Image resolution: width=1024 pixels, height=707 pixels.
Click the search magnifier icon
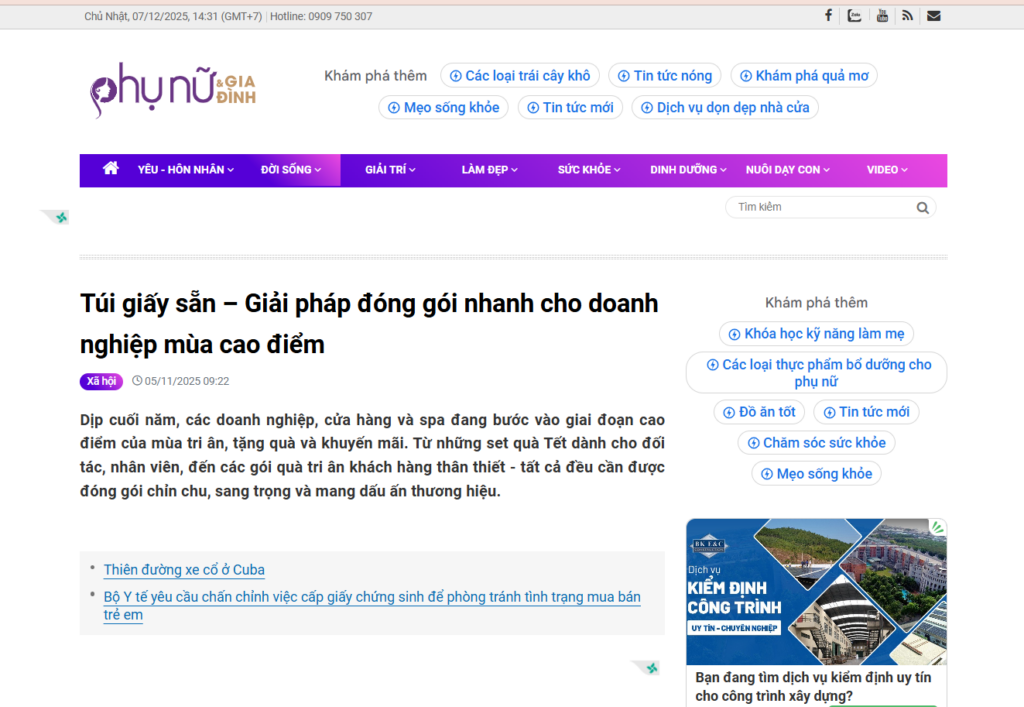coord(922,207)
